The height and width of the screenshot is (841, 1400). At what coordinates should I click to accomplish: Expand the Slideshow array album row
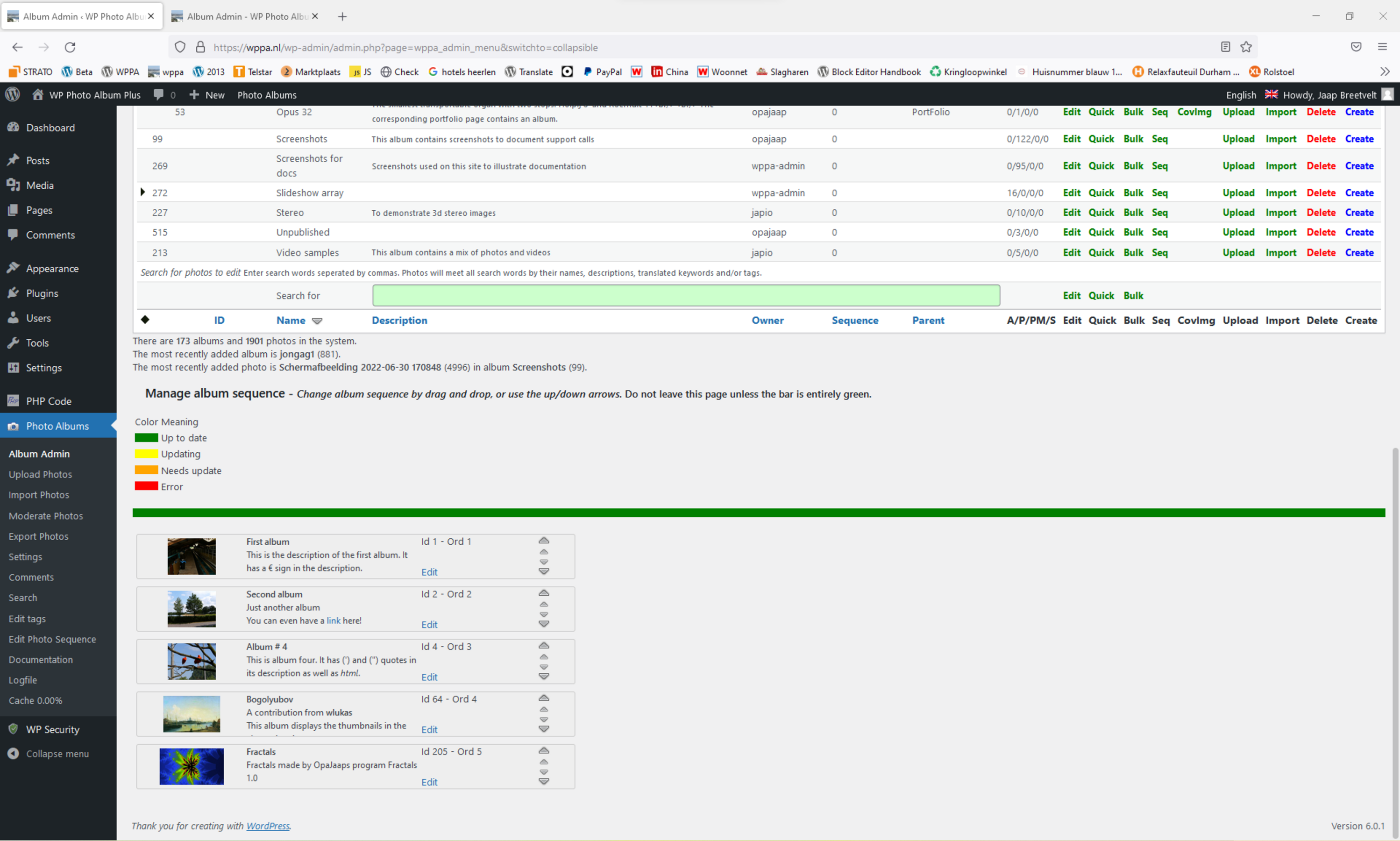click(x=143, y=192)
